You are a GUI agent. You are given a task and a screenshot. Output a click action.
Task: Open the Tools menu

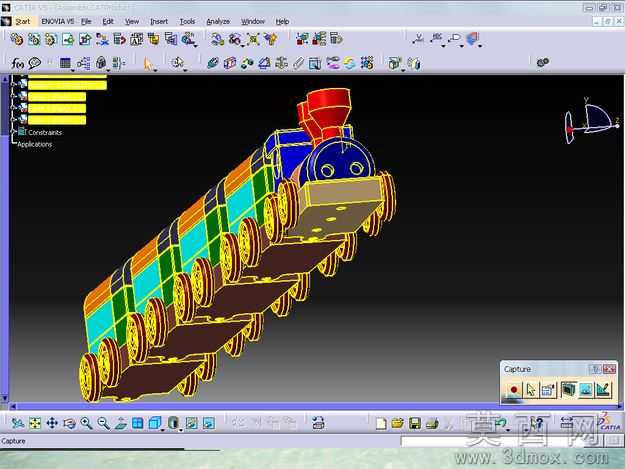(187, 22)
